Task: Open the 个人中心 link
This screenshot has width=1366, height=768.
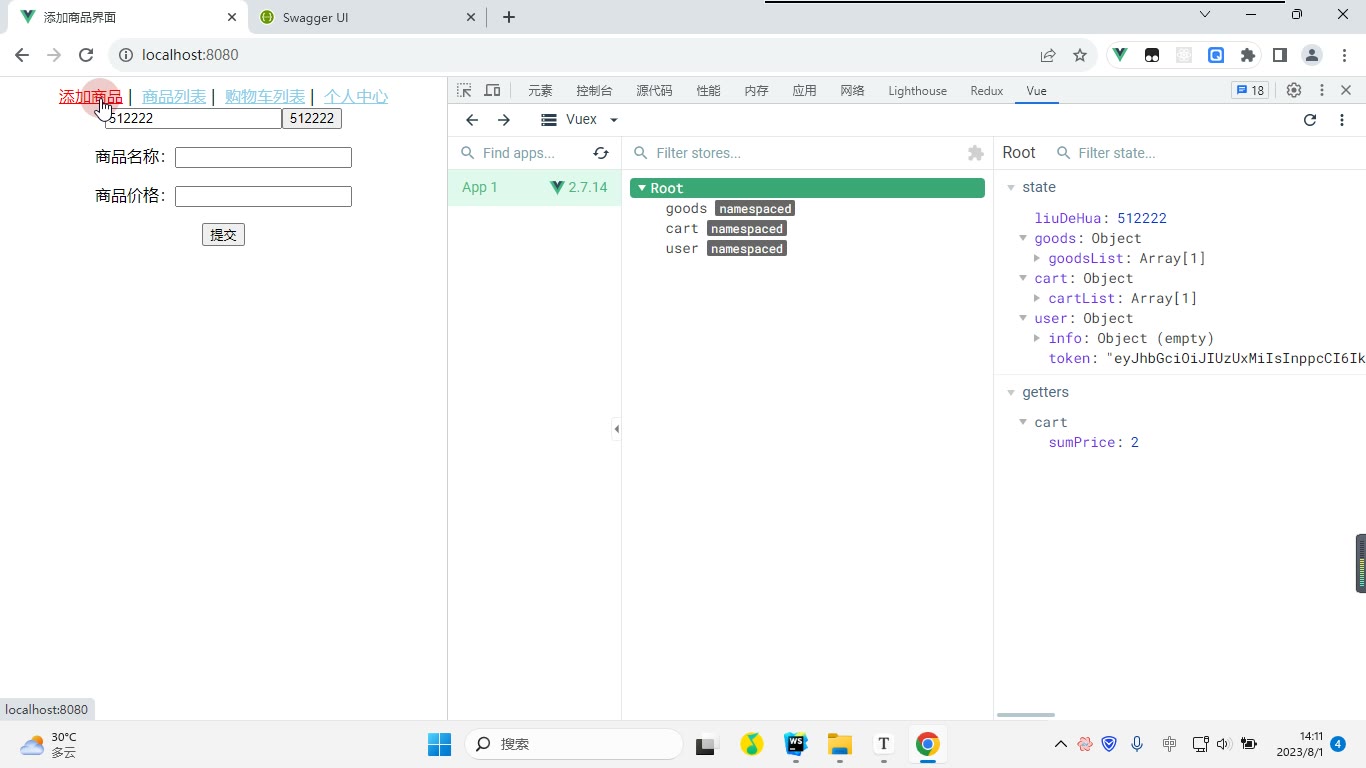Action: pos(356,96)
